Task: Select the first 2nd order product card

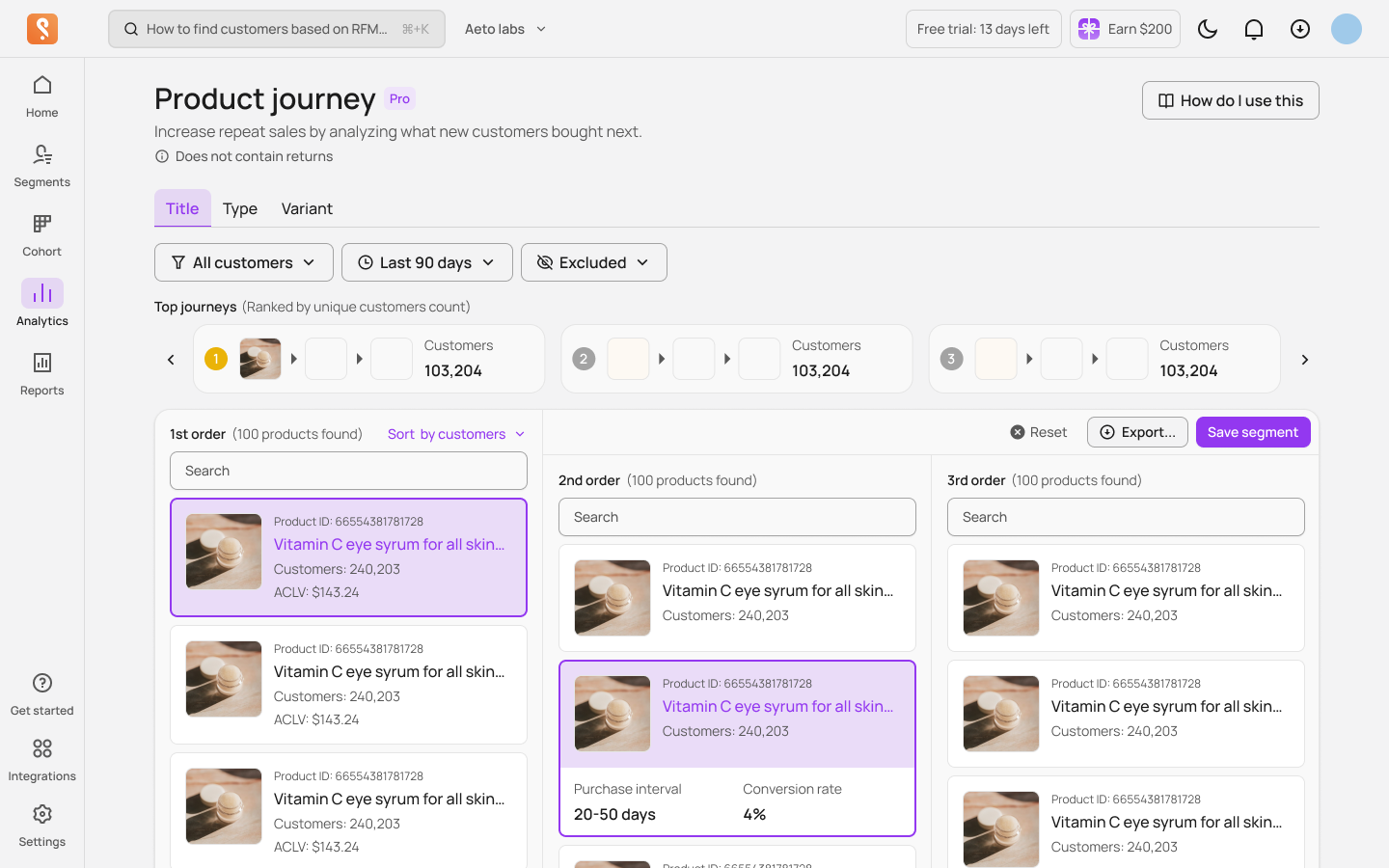Action: pyautogui.click(x=737, y=598)
